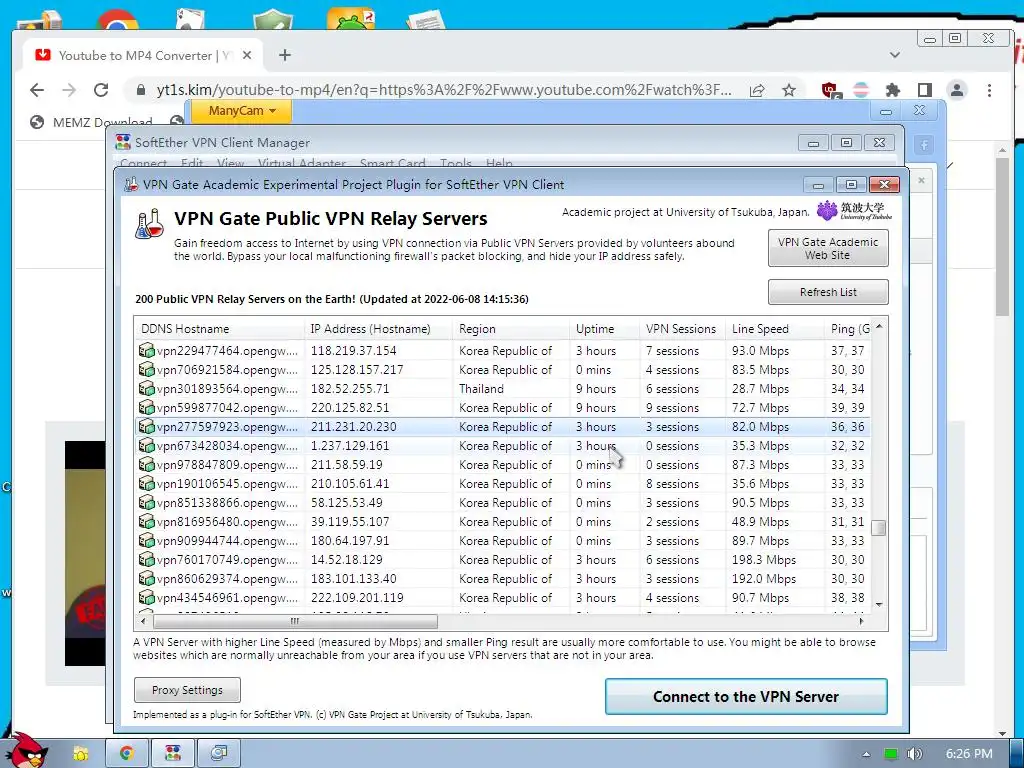Image resolution: width=1024 pixels, height=768 pixels.
Task: Open the Chrome tab search chevron
Action: [895, 55]
